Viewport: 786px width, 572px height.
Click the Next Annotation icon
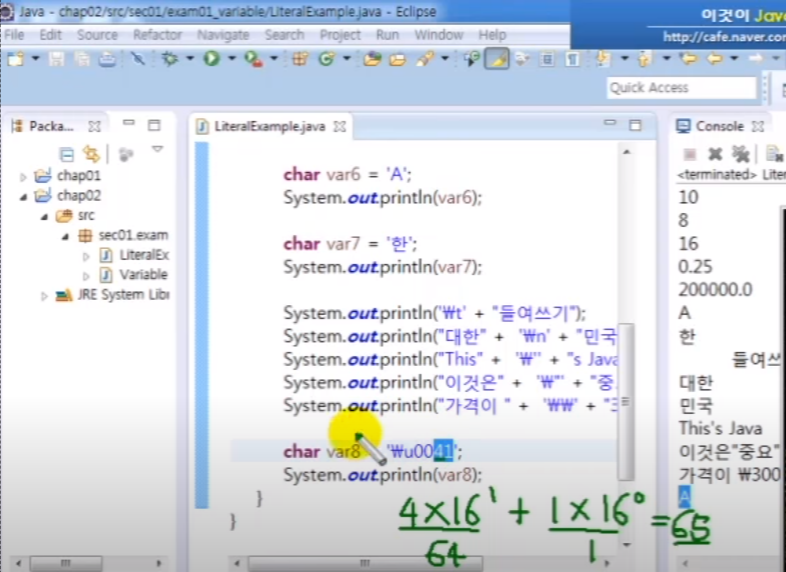(604, 59)
